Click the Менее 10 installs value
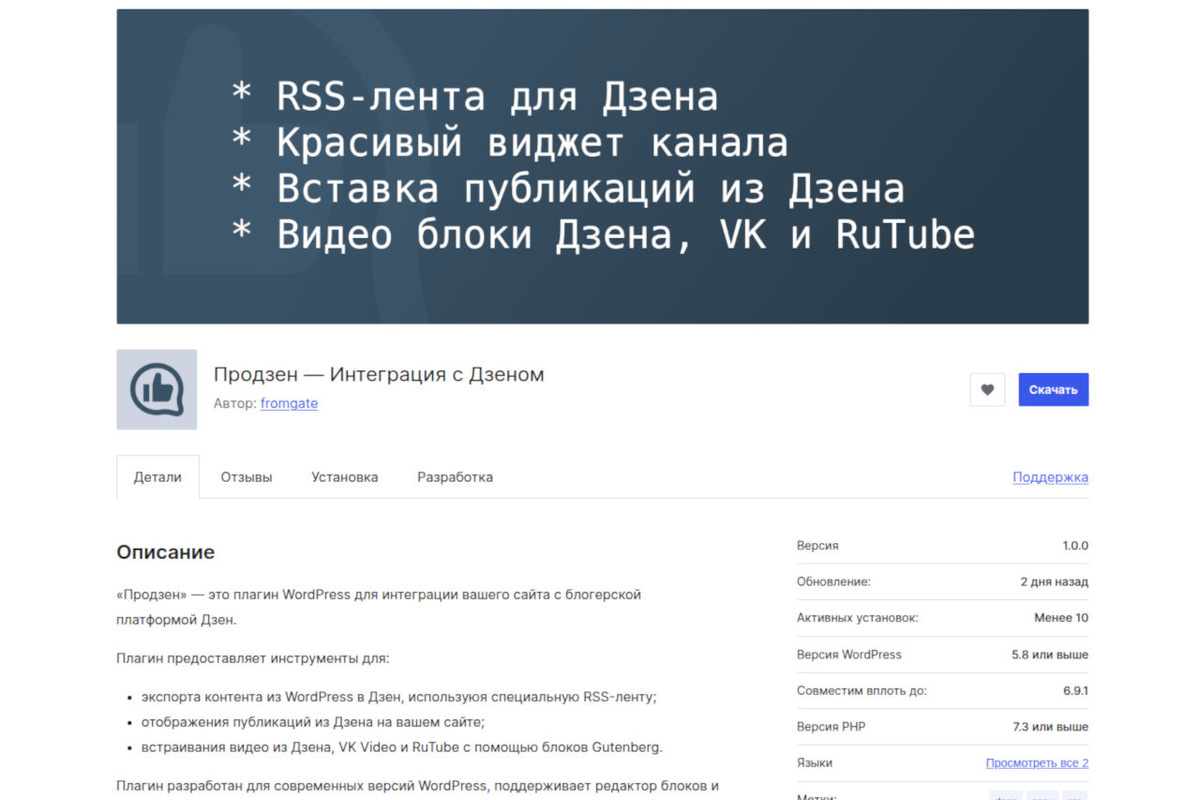 [x=1061, y=618]
